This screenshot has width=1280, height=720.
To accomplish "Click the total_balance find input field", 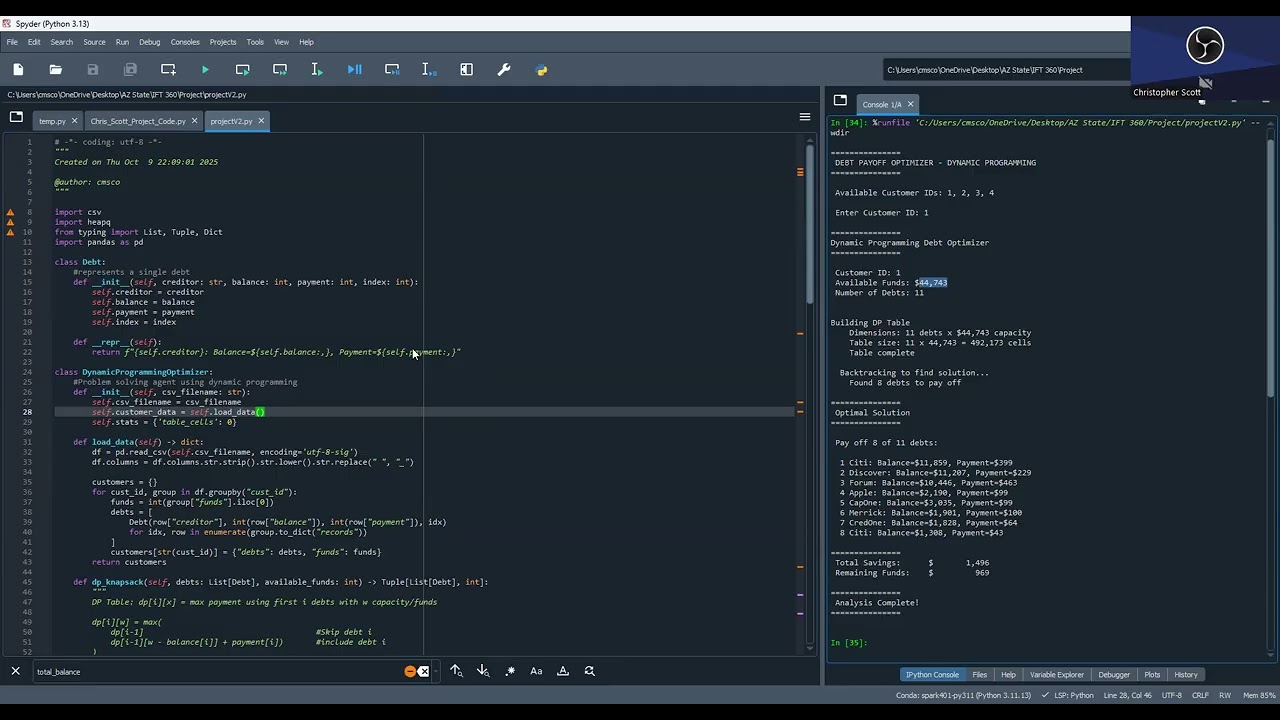I will coord(218,672).
